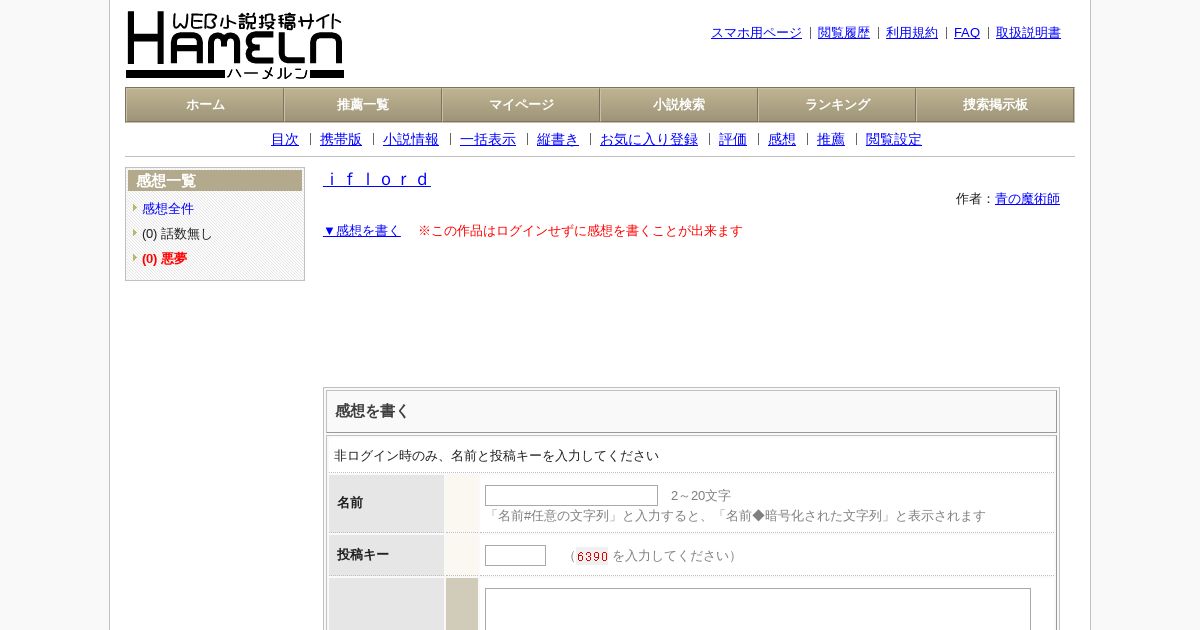The width and height of the screenshot is (1200, 630).
Task: Open the 推薦 link in submenu
Action: click(831, 140)
